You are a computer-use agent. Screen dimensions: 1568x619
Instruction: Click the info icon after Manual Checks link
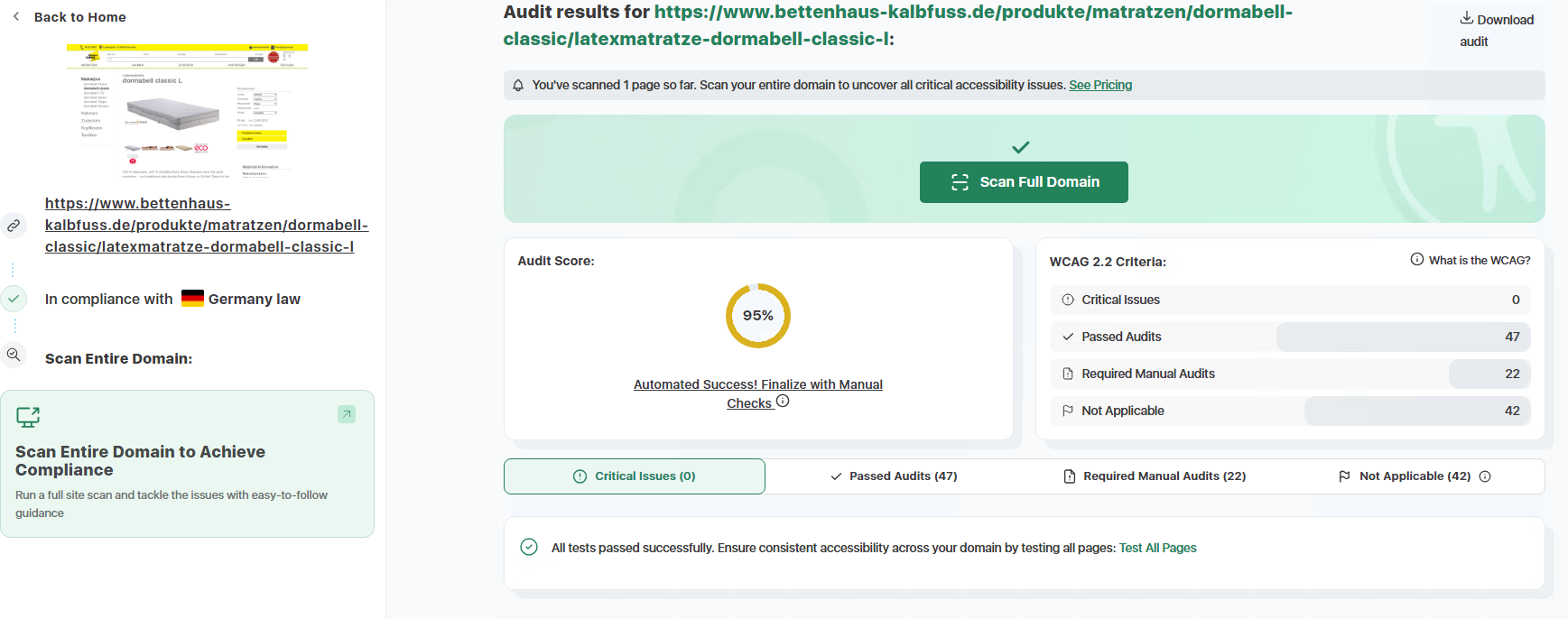[783, 402]
